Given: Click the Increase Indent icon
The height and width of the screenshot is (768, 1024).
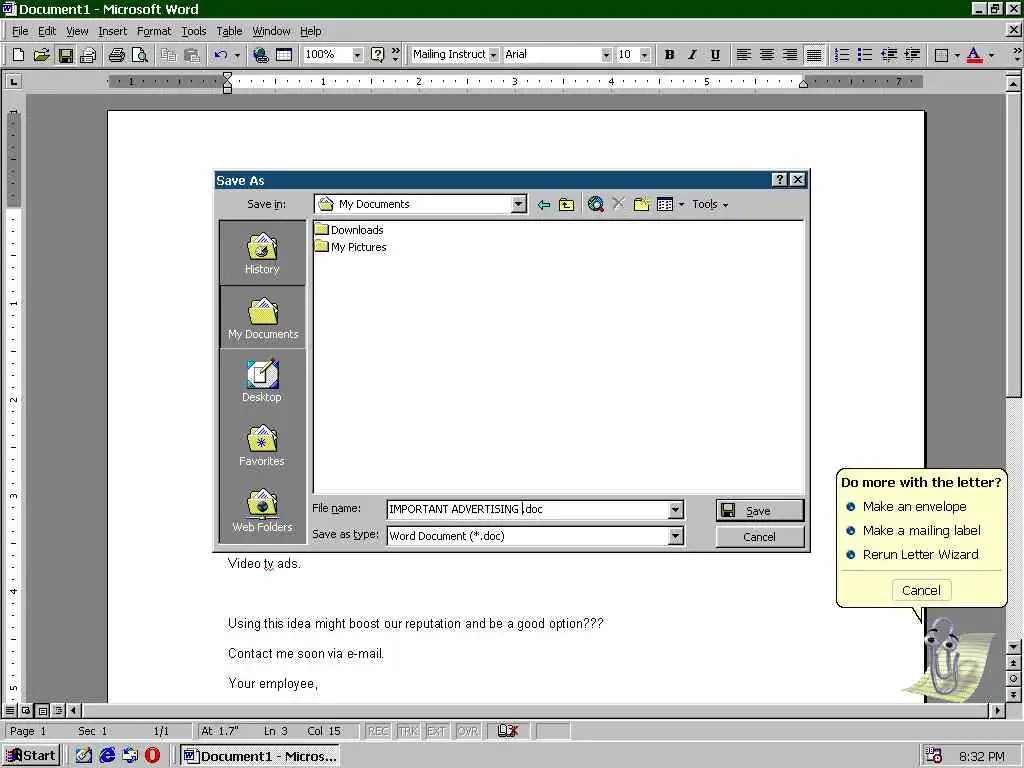Looking at the screenshot, I should pos(912,55).
